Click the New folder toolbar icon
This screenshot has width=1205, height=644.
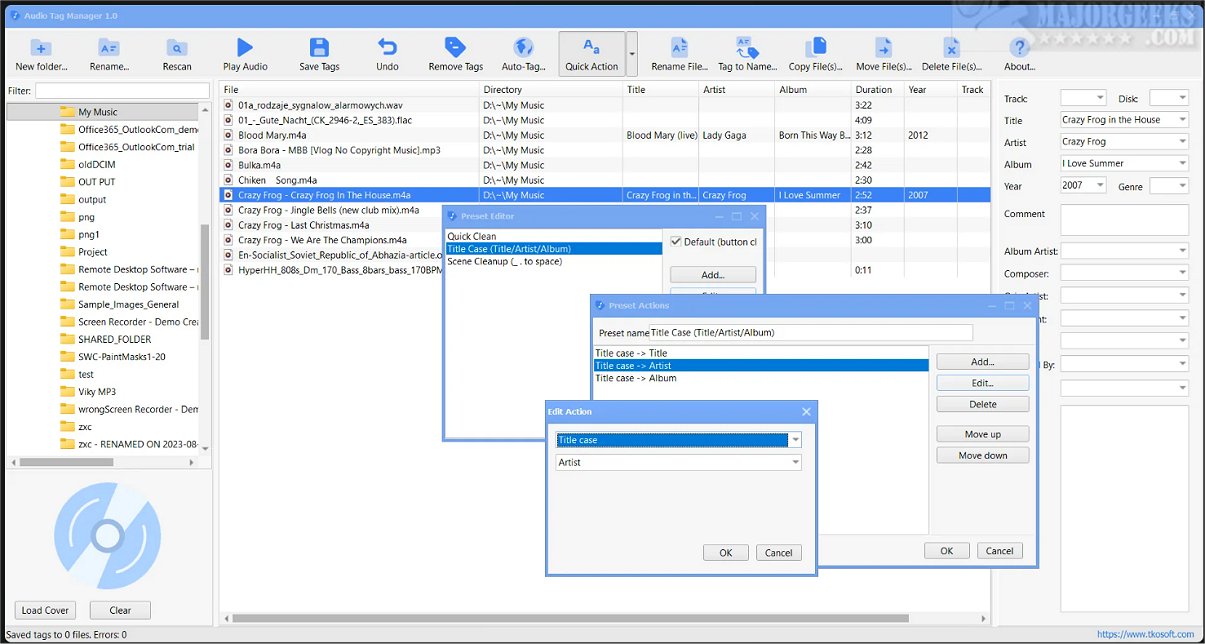(41, 47)
